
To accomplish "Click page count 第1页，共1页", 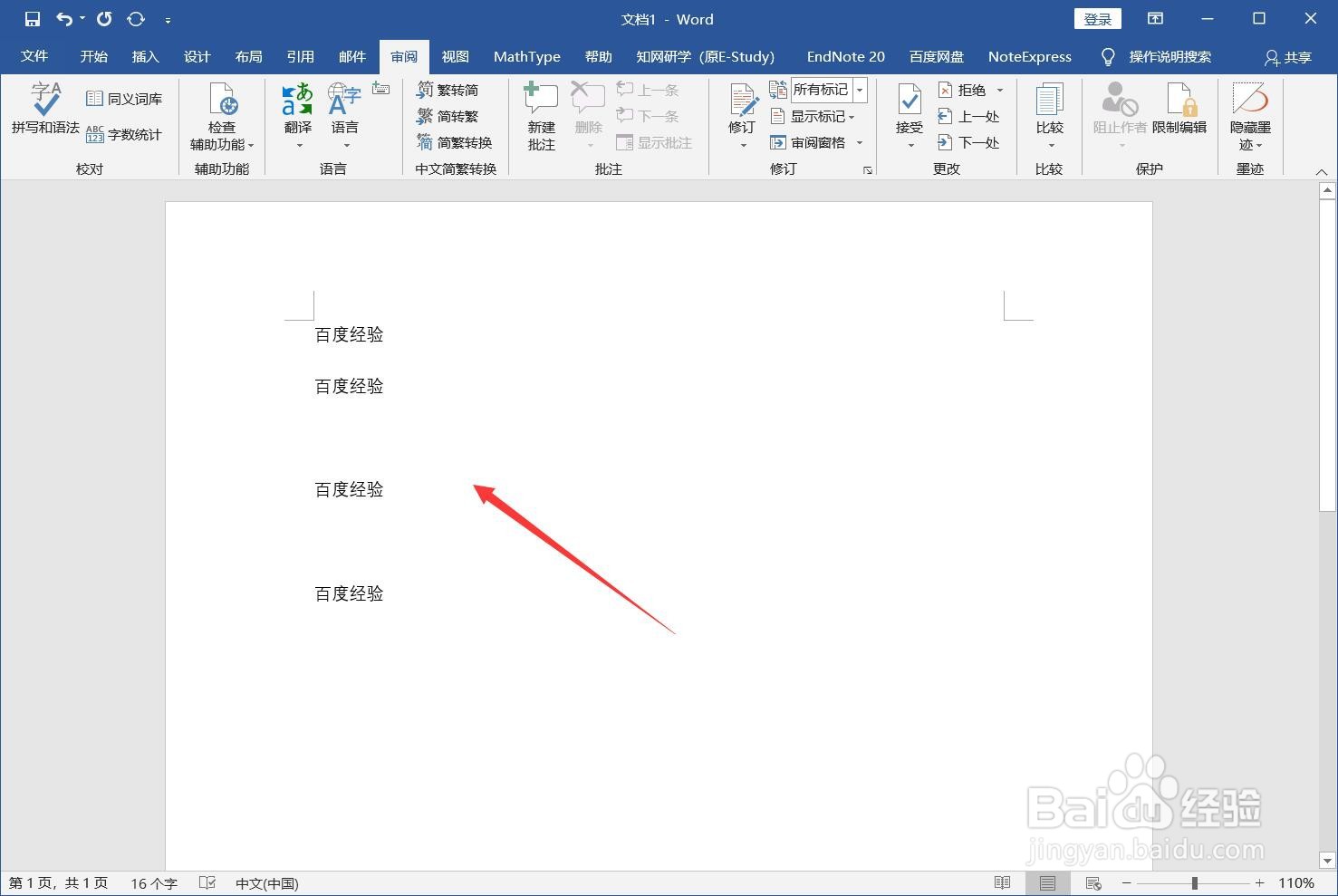I will (x=58, y=883).
